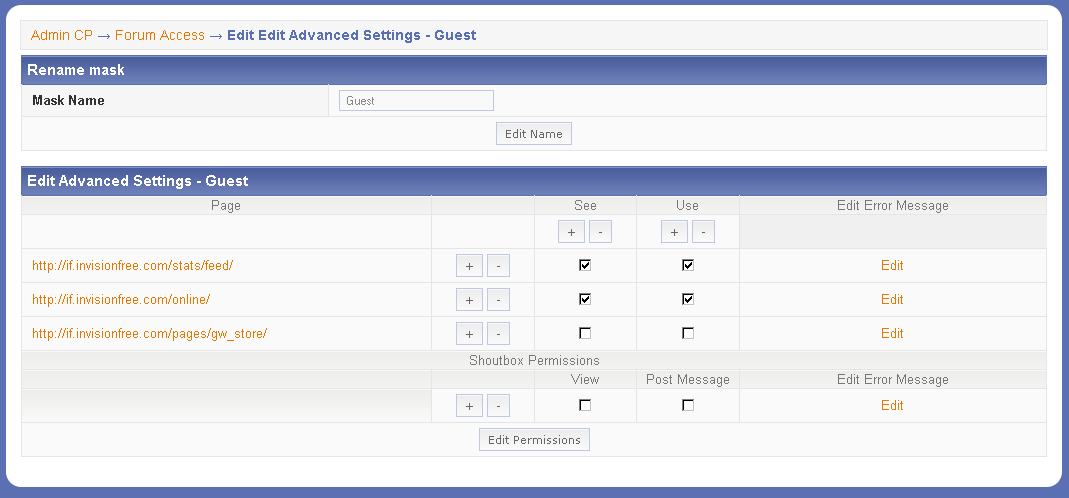Click minus button in Shoutbox Permissions row
Image resolution: width=1069 pixels, height=498 pixels.
point(498,406)
